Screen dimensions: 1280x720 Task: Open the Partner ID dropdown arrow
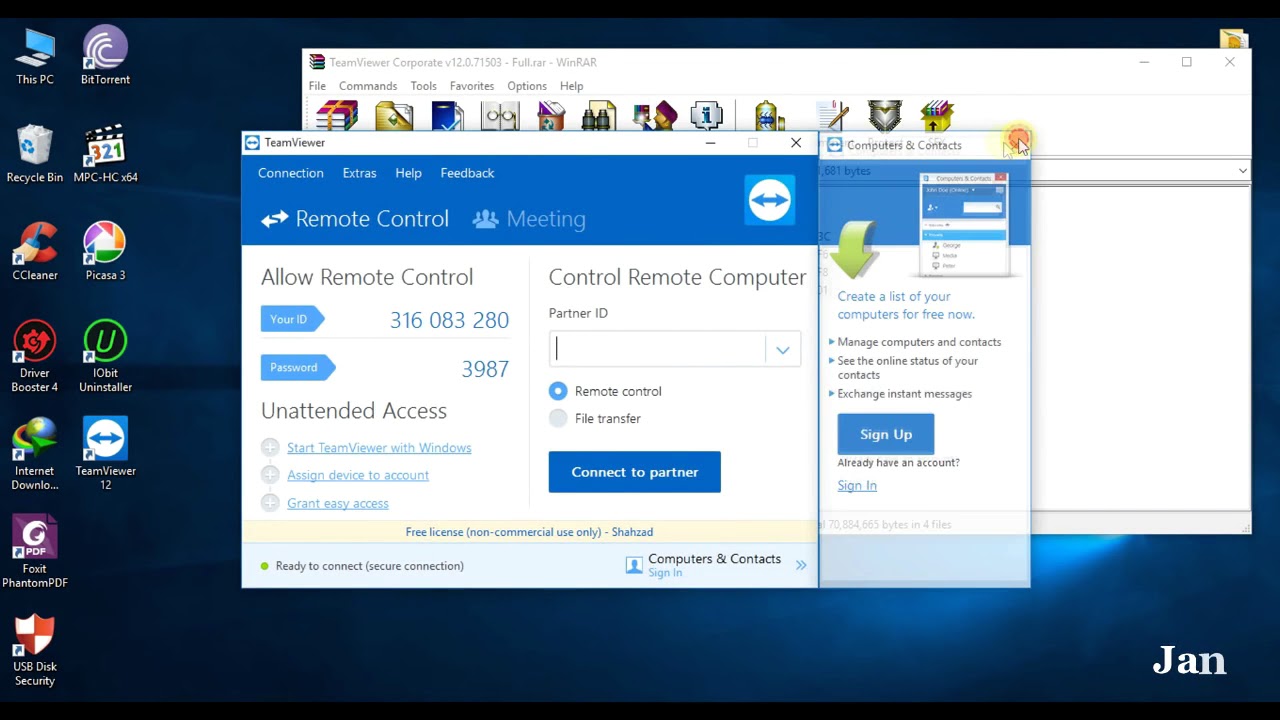(x=783, y=349)
